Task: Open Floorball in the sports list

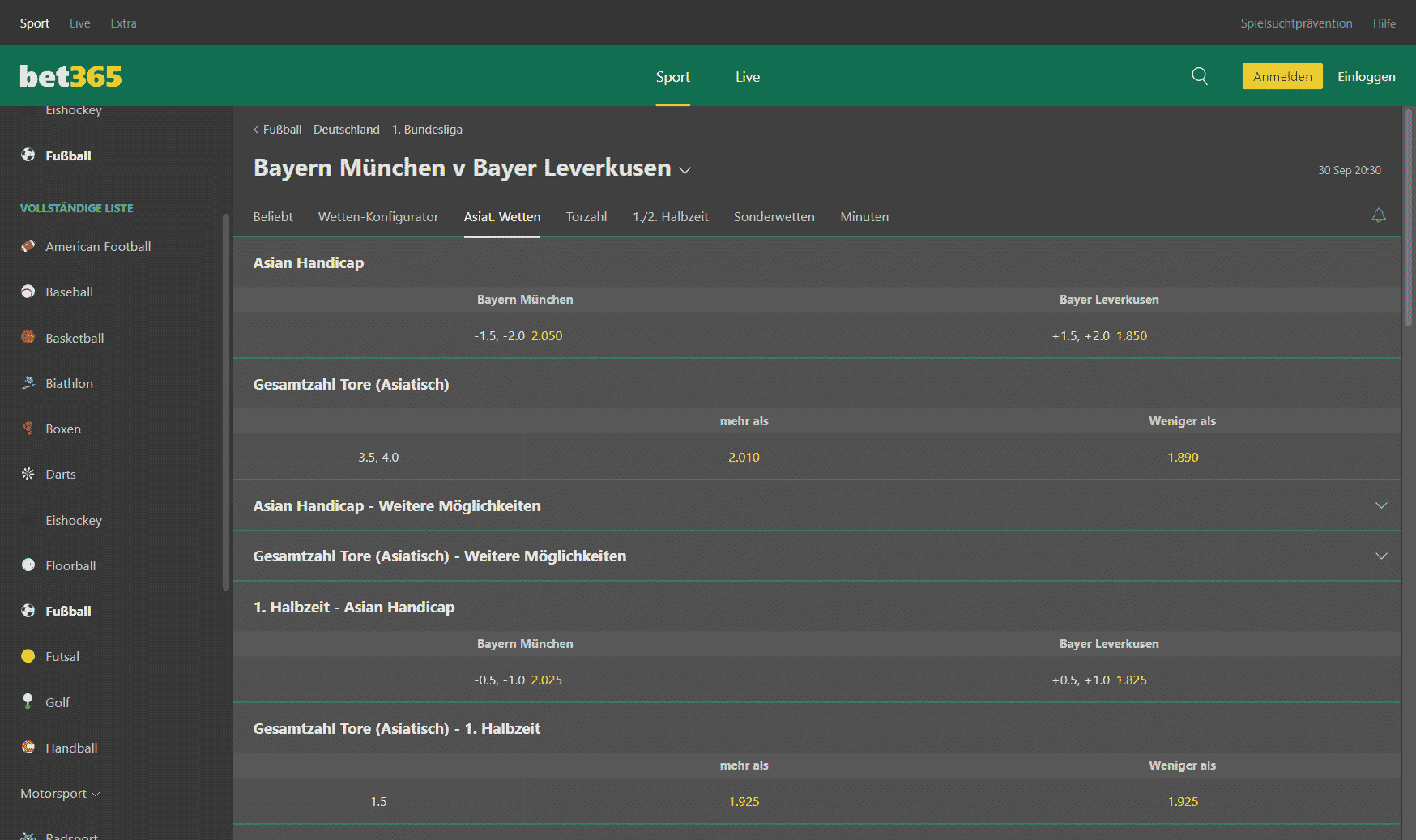Action: tap(70, 565)
